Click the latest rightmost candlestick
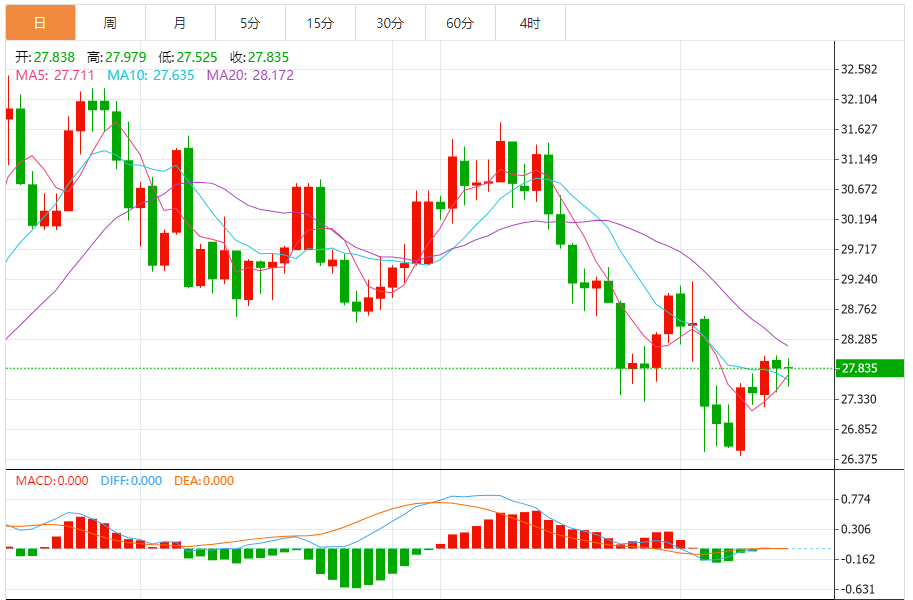 (x=788, y=372)
